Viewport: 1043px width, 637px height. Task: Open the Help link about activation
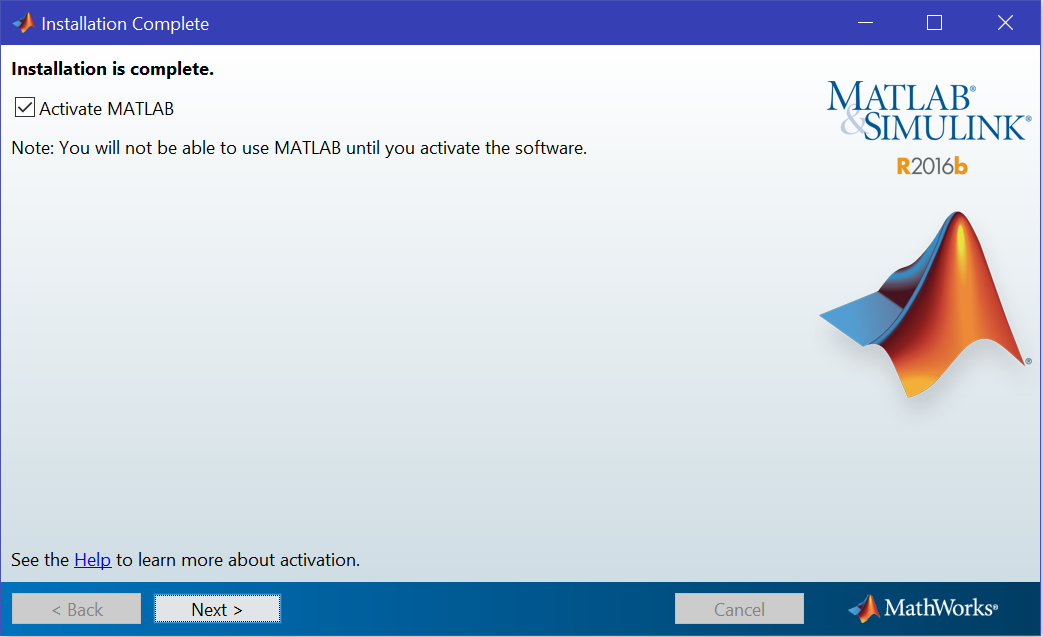pyautogui.click(x=92, y=560)
